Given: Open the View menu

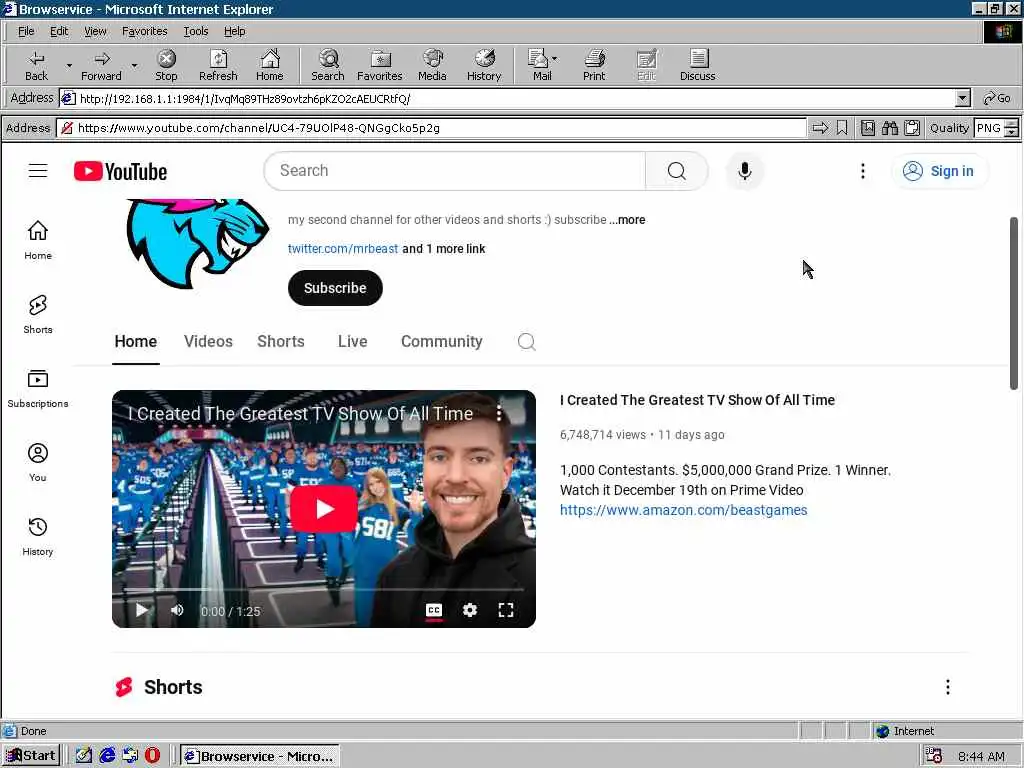Looking at the screenshot, I should click(x=95, y=31).
